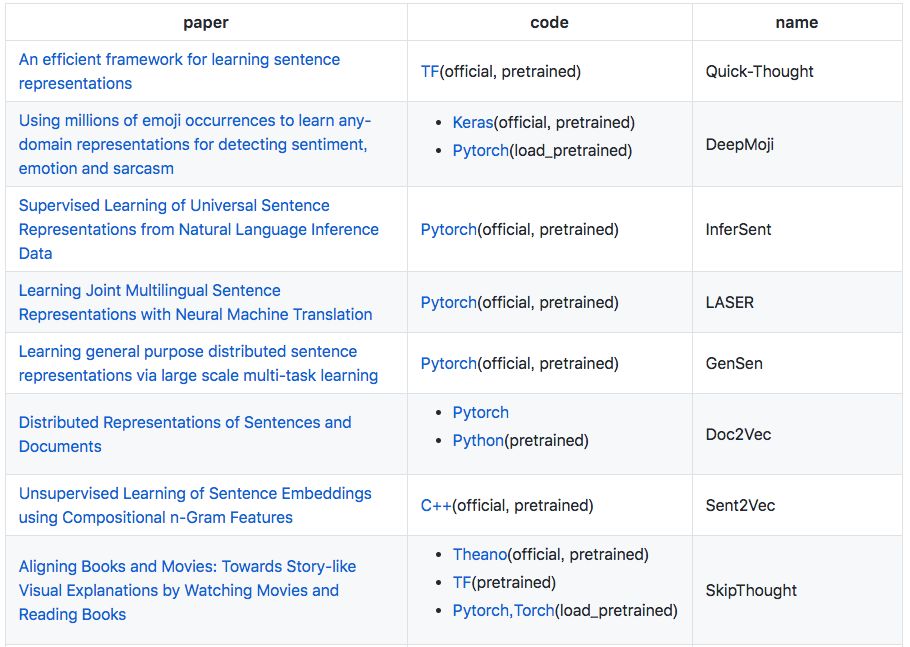
Task: Click the Pytorch link for Doc2Vec
Action: point(480,413)
